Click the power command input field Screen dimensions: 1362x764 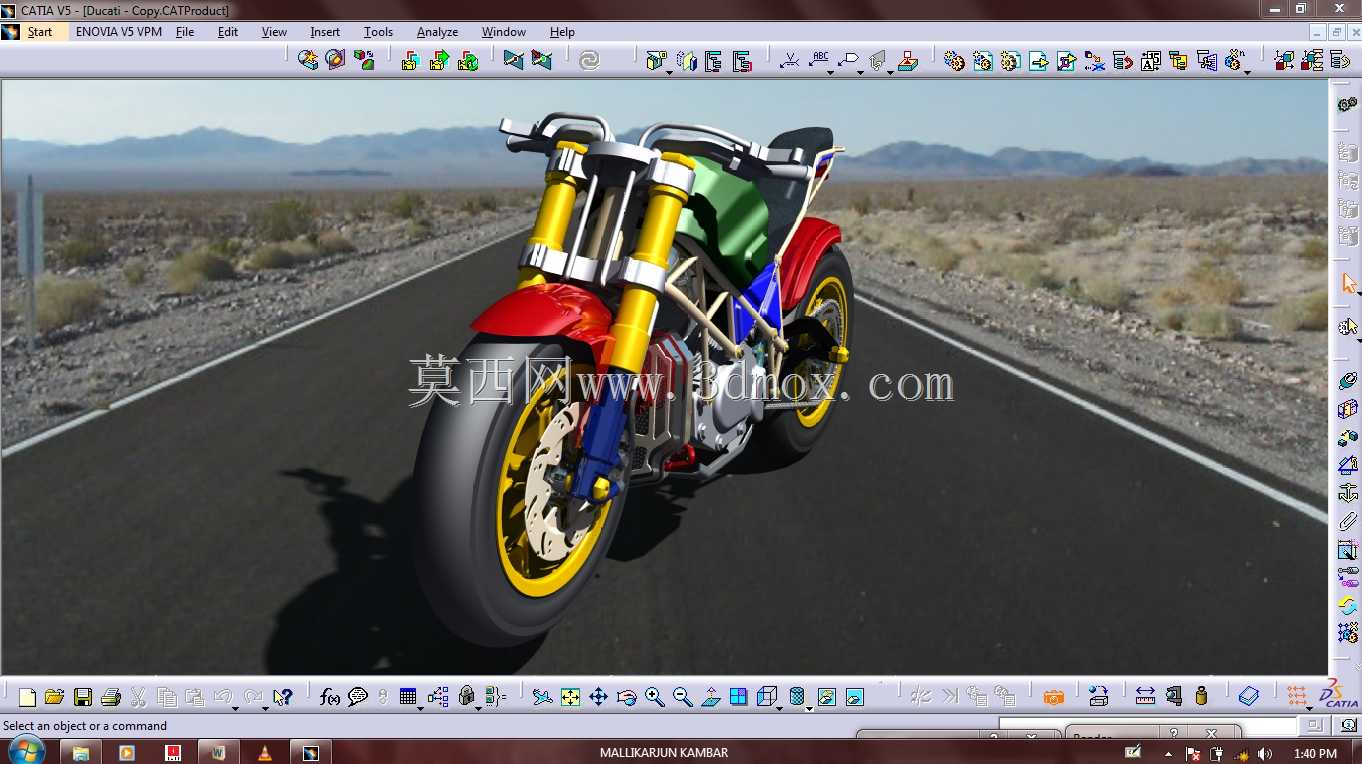tap(1148, 725)
